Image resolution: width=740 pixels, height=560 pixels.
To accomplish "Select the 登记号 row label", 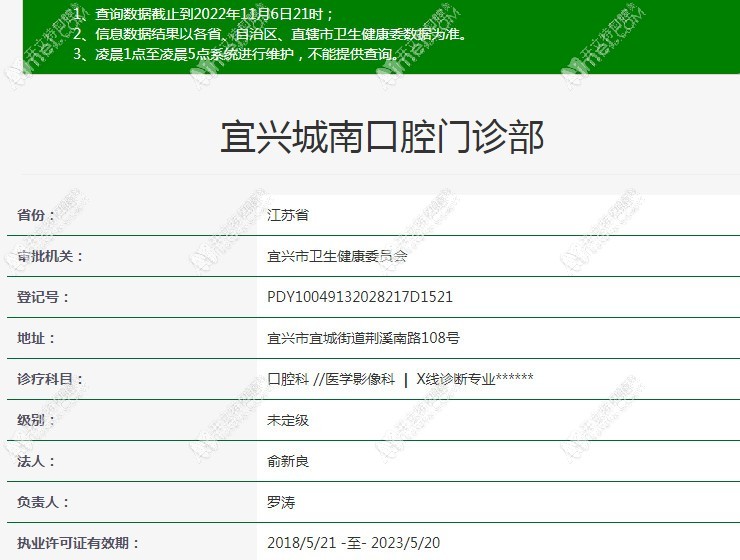I will pyautogui.click(x=44, y=297).
